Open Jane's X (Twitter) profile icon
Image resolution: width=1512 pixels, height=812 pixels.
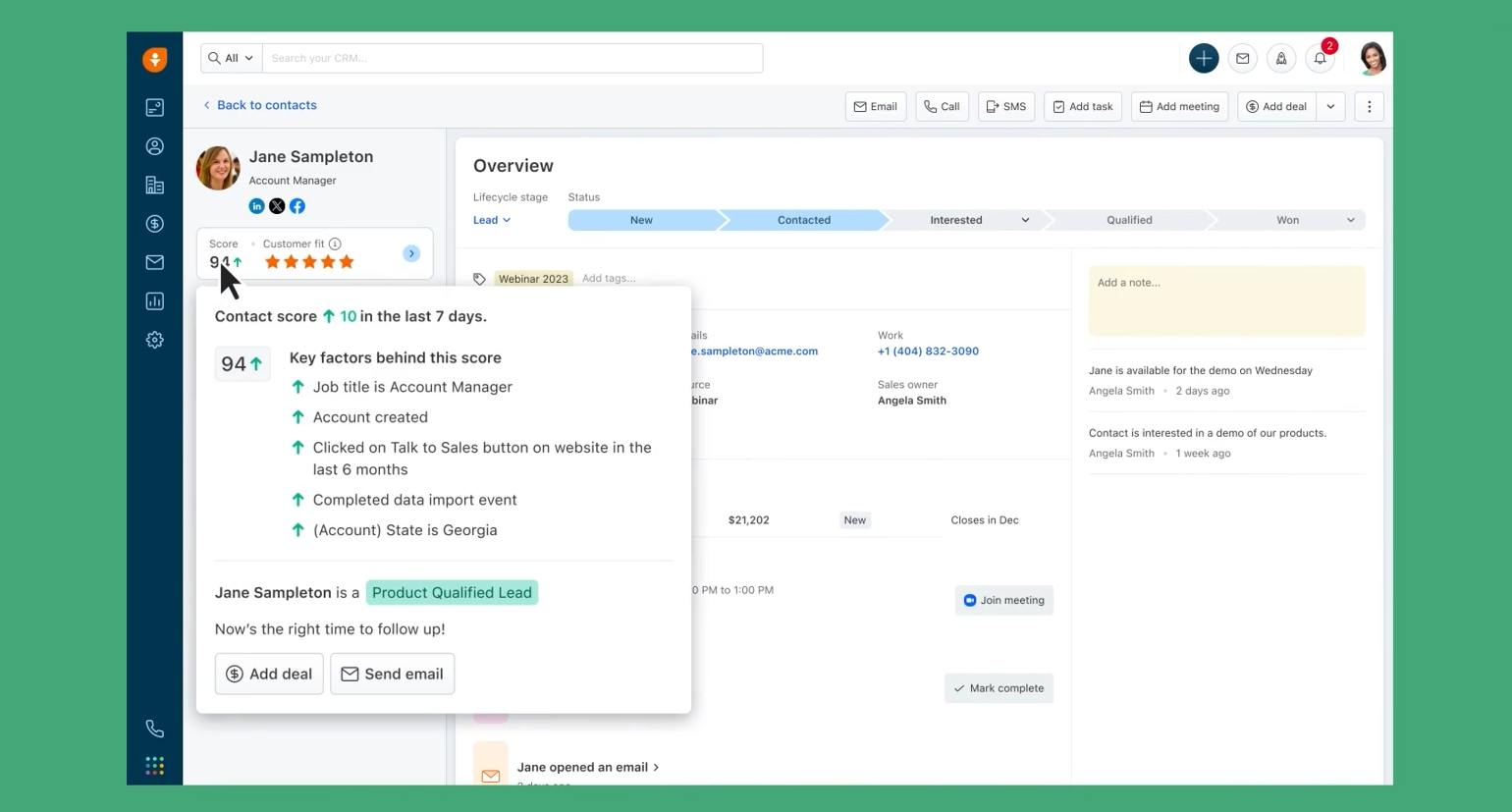[x=277, y=206]
